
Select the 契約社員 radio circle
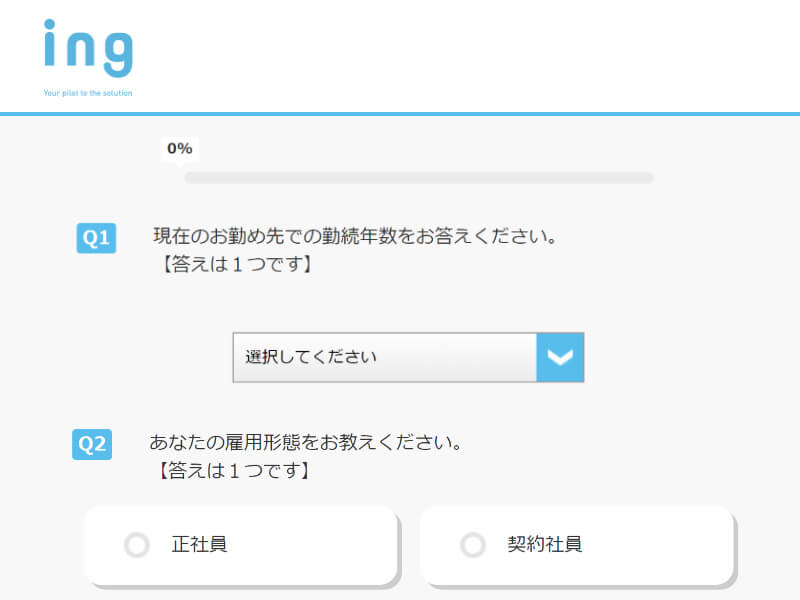472,544
